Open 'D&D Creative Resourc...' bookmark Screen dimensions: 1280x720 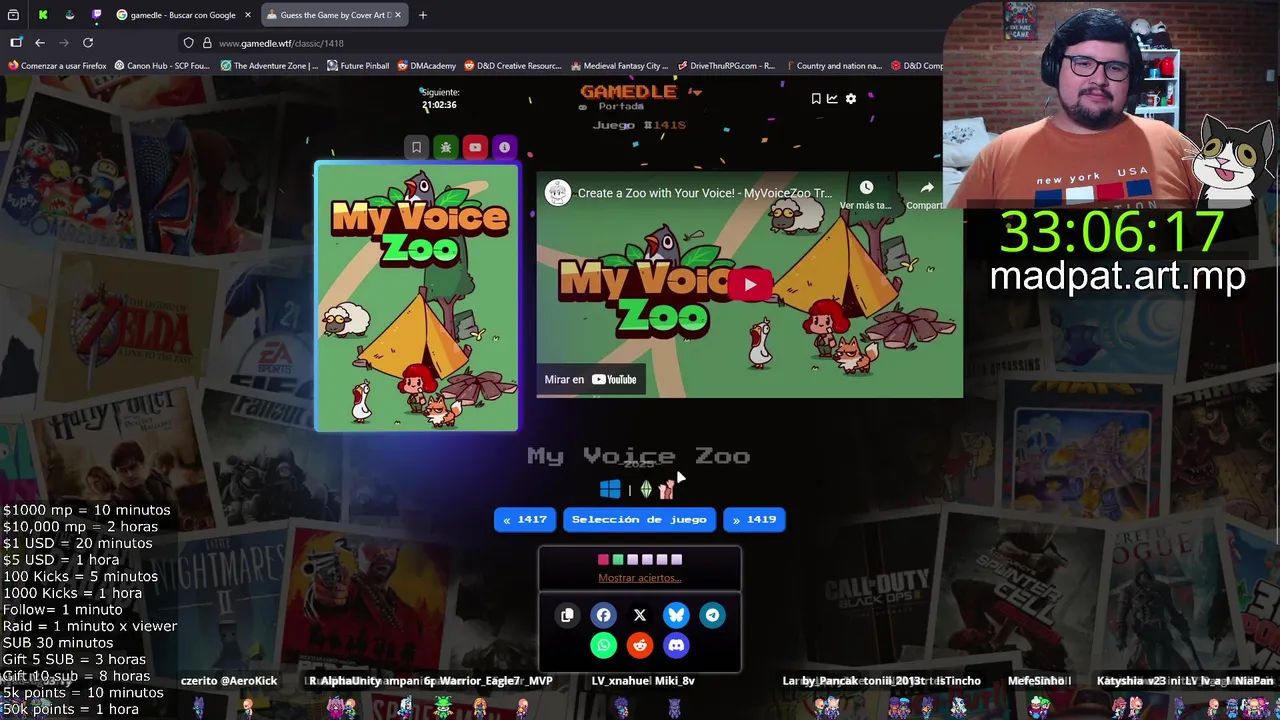click(x=513, y=66)
